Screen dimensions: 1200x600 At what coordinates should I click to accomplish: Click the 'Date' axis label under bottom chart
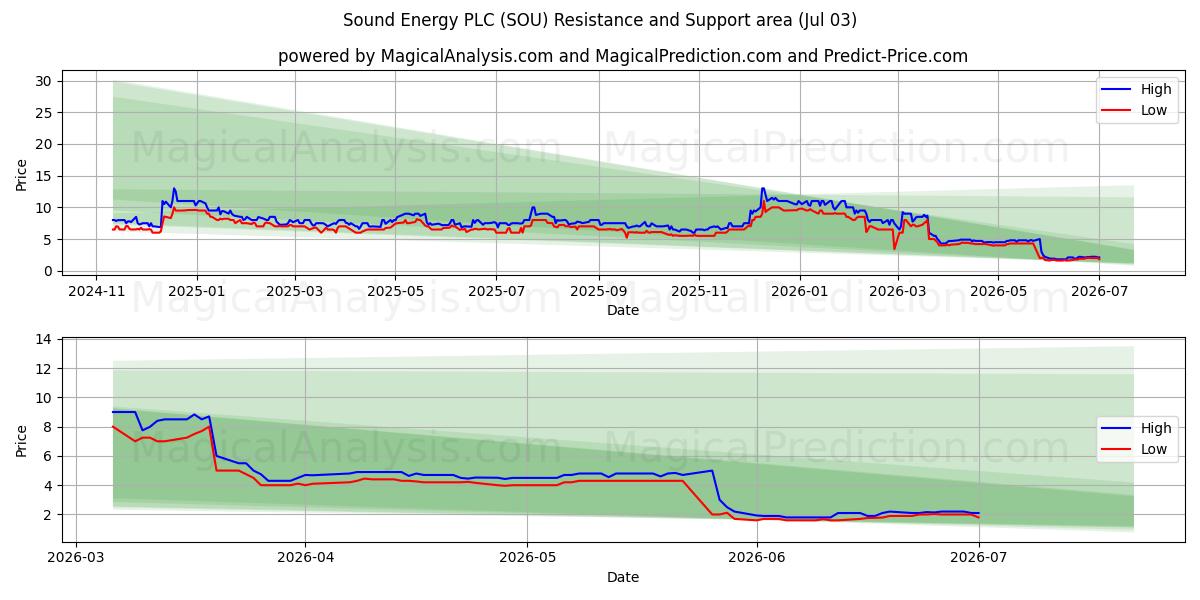tap(623, 577)
